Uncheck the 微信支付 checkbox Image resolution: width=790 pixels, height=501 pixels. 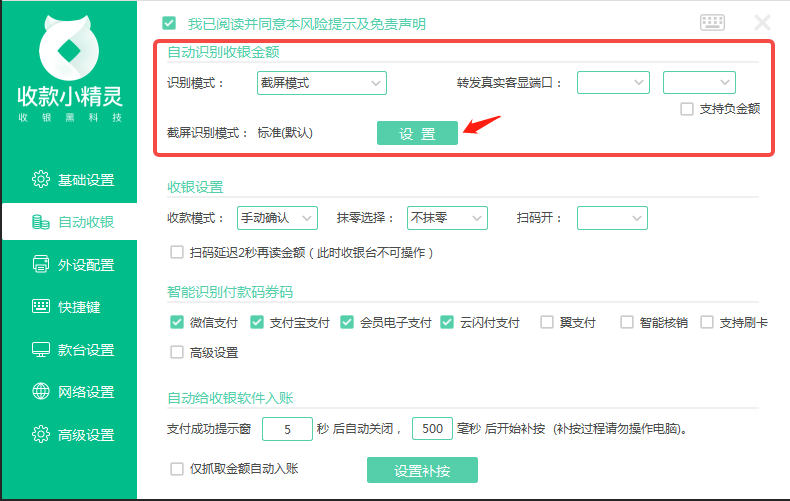pyautogui.click(x=177, y=322)
